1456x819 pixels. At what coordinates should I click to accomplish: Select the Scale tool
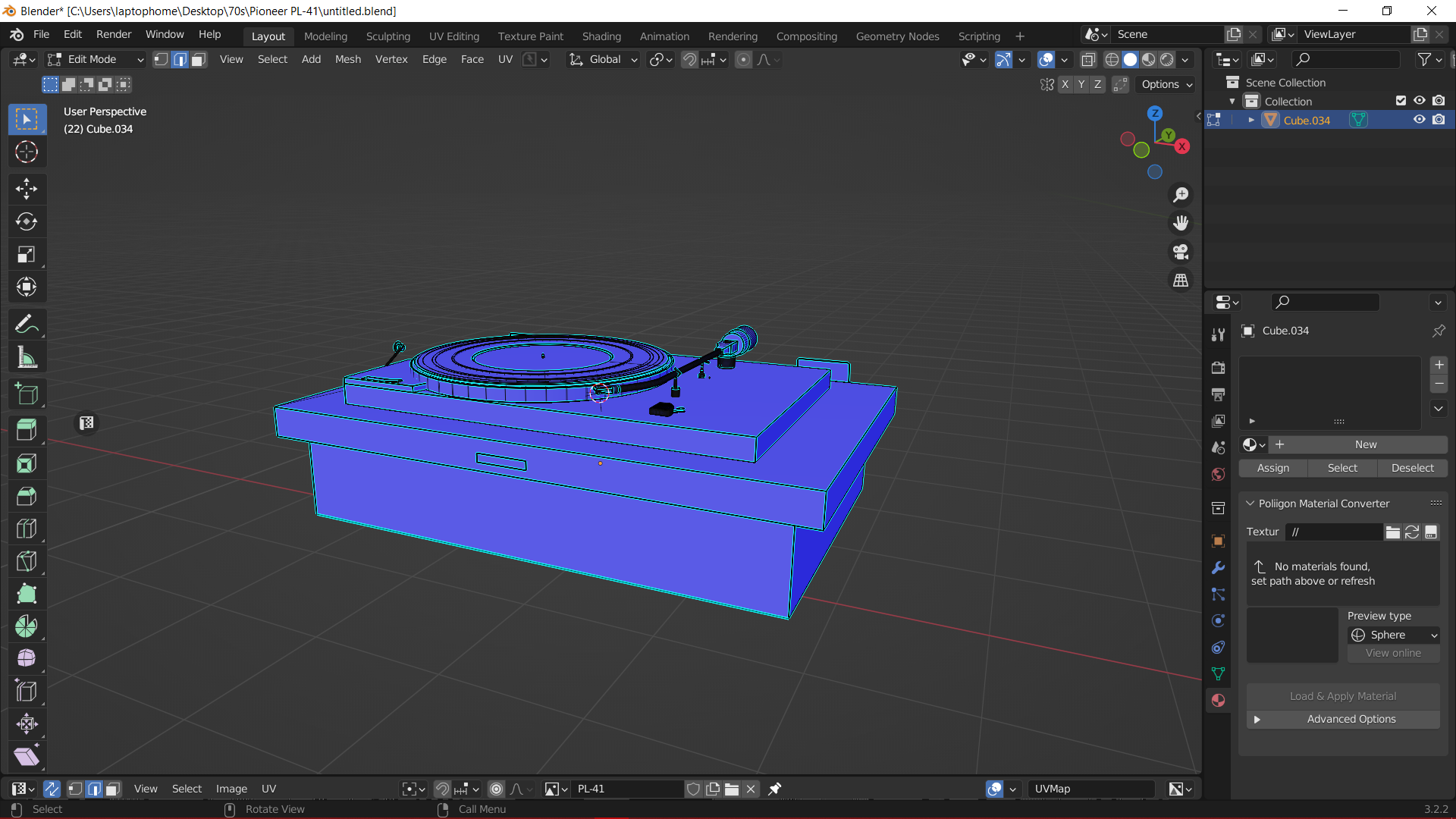click(27, 254)
